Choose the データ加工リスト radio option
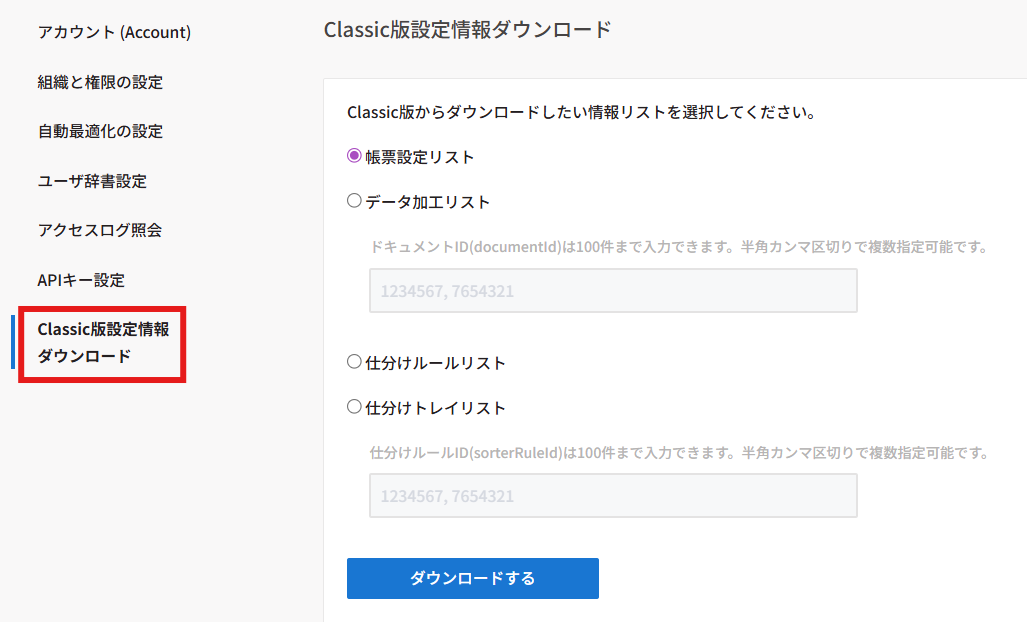 (x=354, y=201)
